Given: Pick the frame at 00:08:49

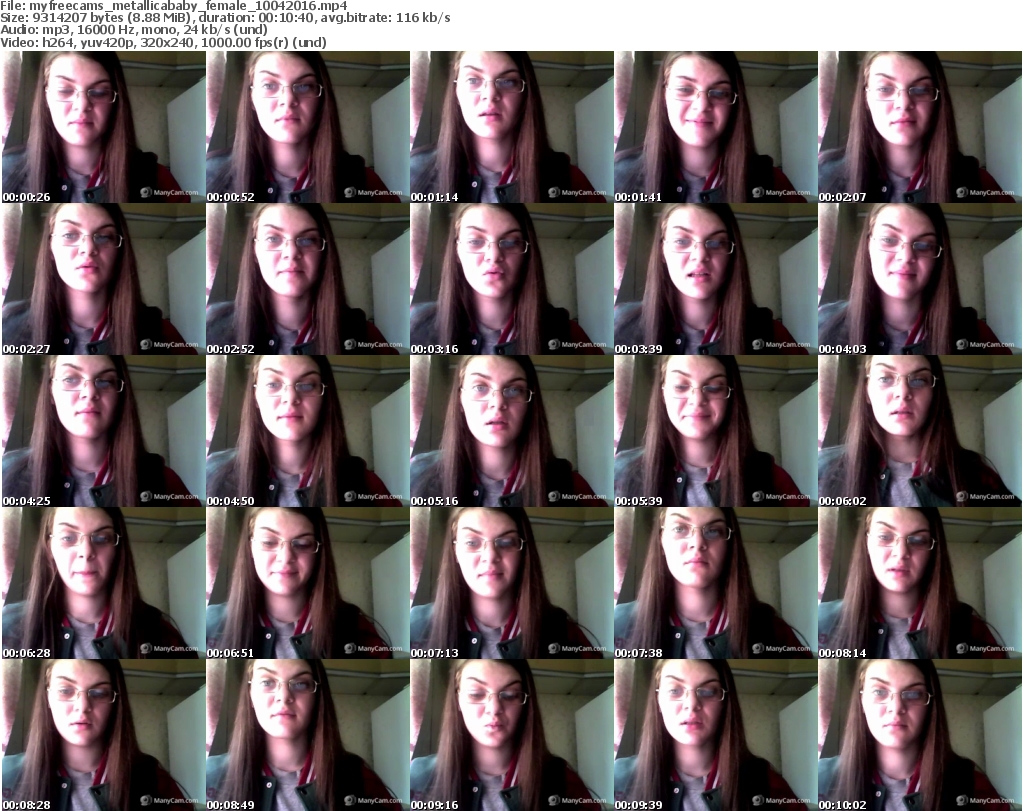Looking at the screenshot, I should pyautogui.click(x=308, y=735).
